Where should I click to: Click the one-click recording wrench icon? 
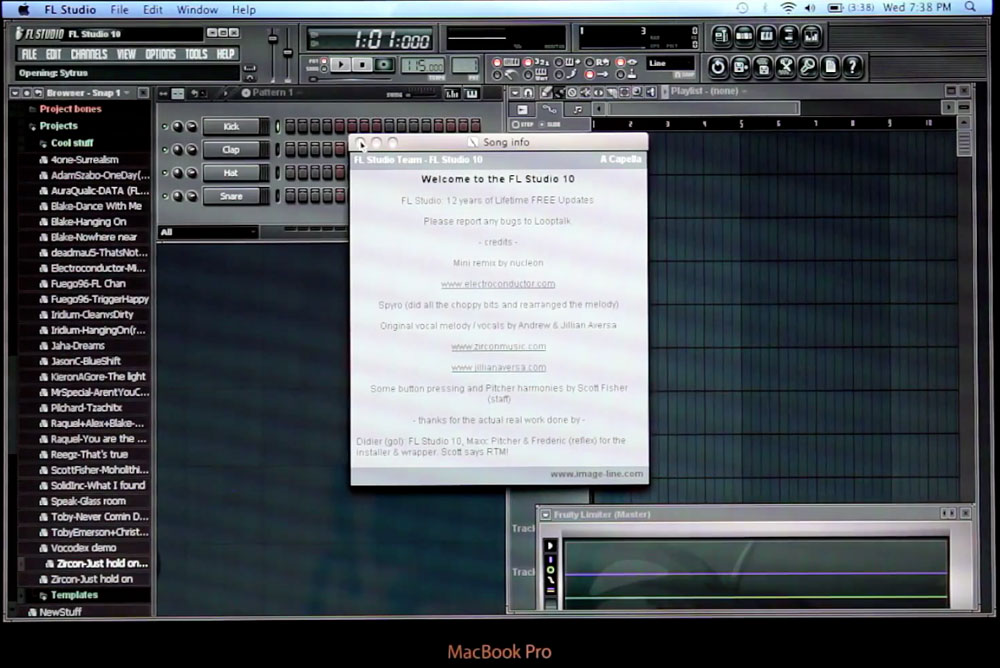(807, 66)
